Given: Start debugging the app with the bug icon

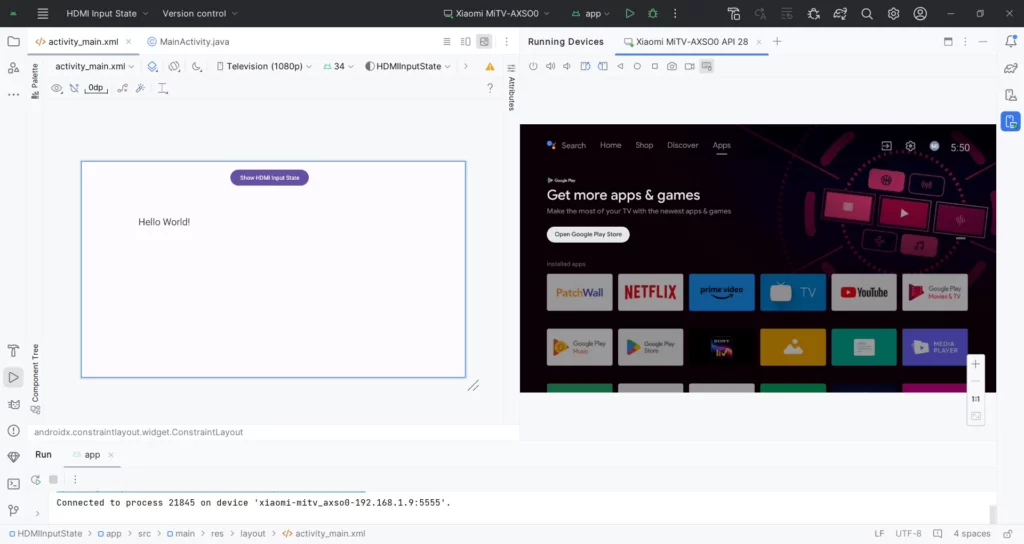Looking at the screenshot, I should 652,13.
